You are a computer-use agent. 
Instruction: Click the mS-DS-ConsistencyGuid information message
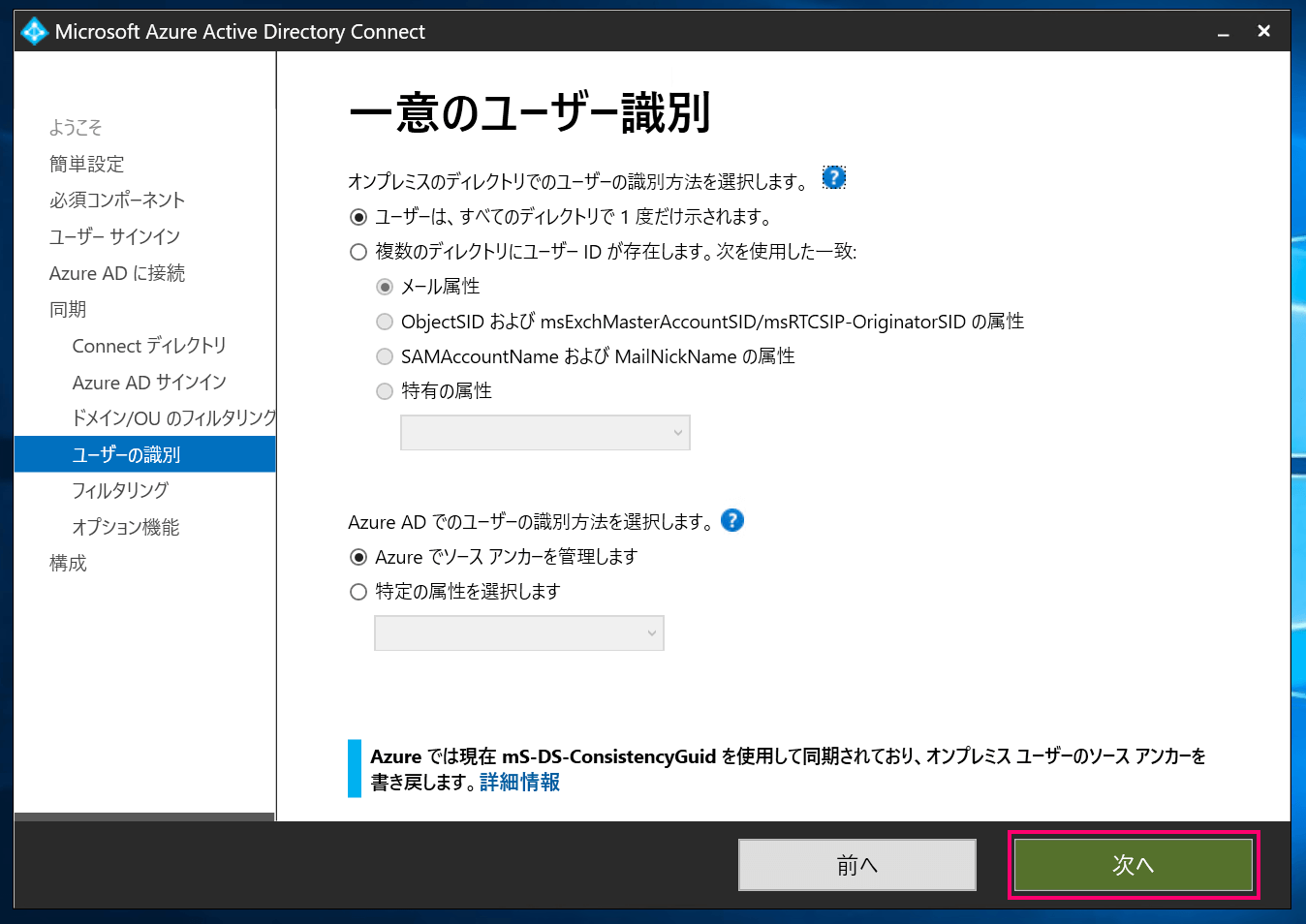click(788, 769)
